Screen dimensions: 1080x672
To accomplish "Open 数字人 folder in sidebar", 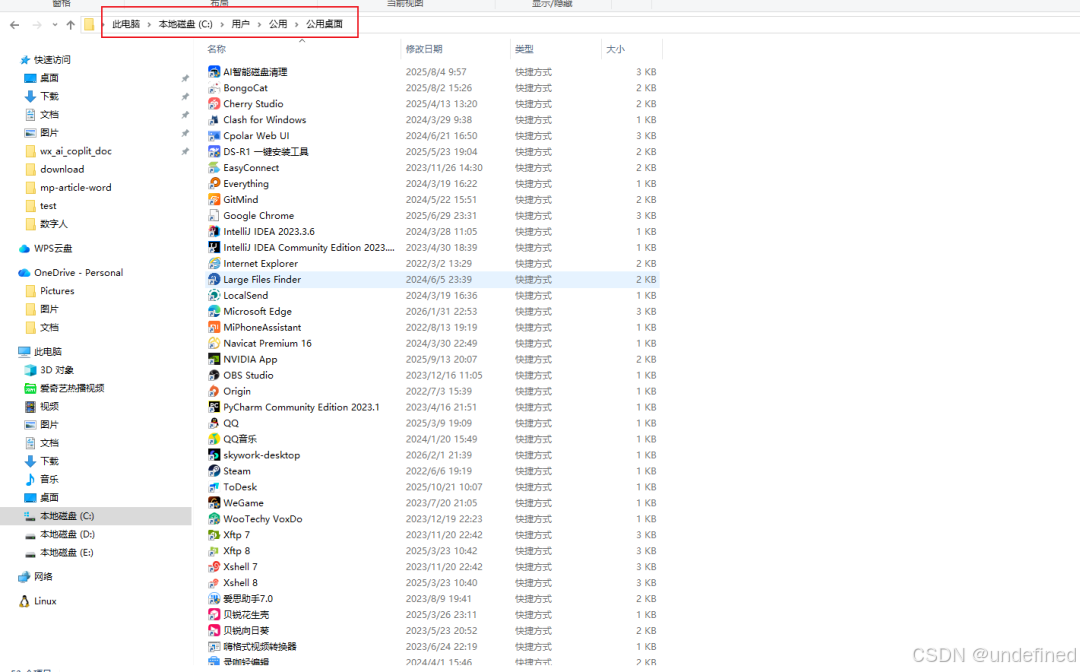I will 54,224.
